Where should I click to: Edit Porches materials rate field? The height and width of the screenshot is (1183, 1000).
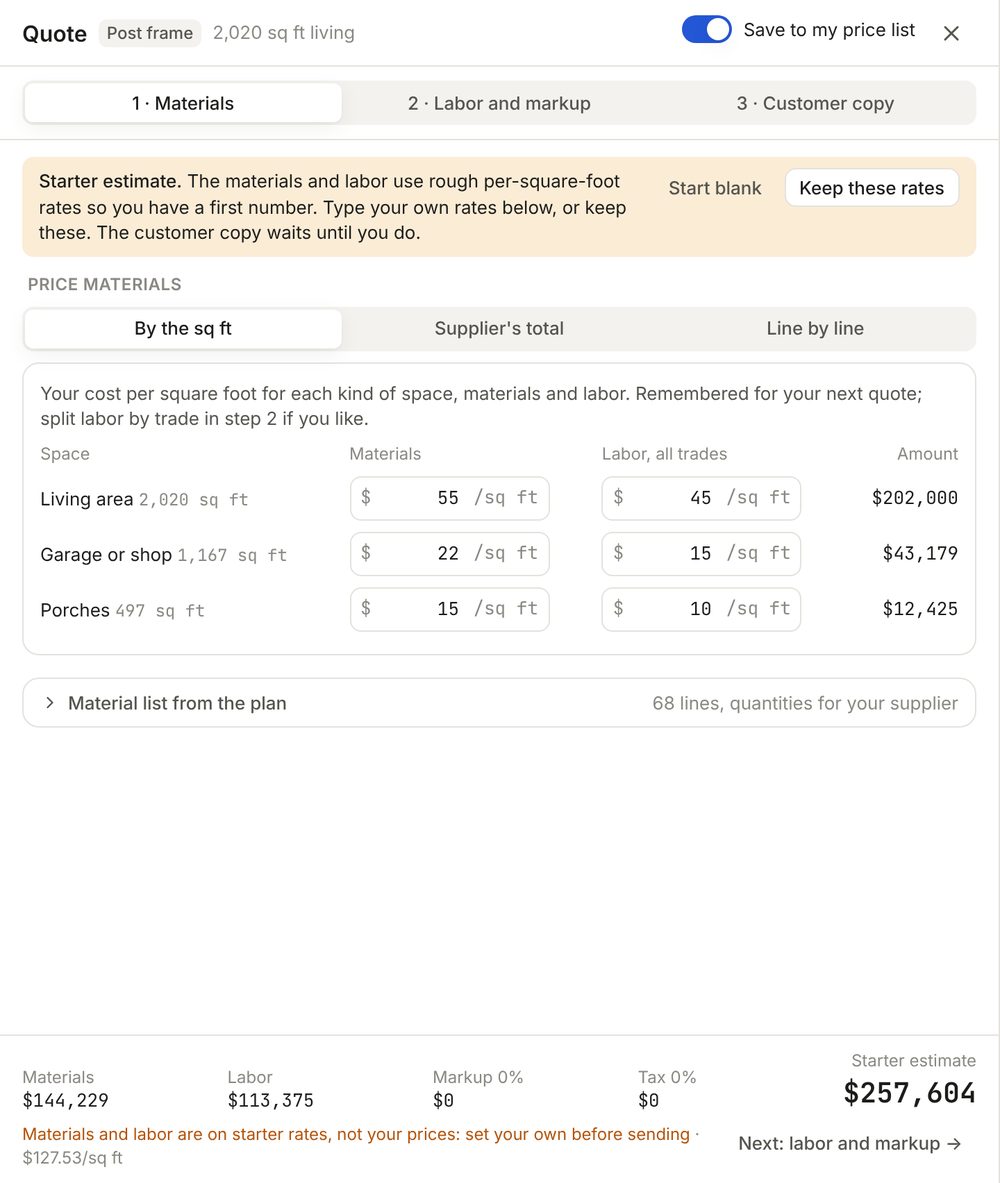click(450, 609)
